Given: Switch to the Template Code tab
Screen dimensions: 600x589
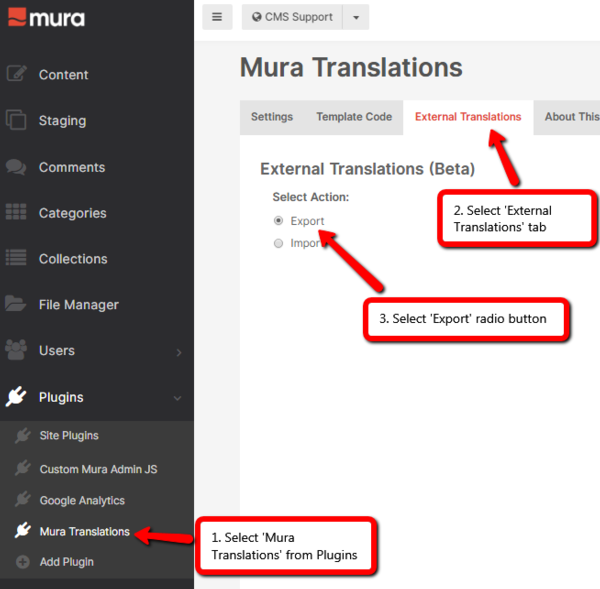Looking at the screenshot, I should [354, 117].
